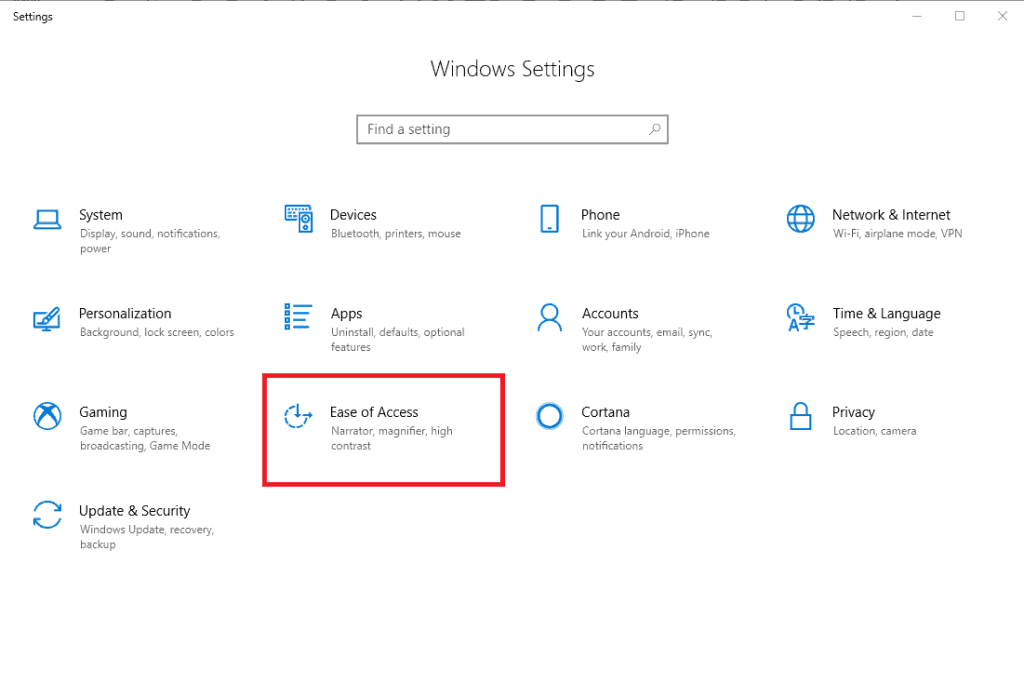Open the Cortana title
The height and width of the screenshot is (685, 1024).
[605, 412]
